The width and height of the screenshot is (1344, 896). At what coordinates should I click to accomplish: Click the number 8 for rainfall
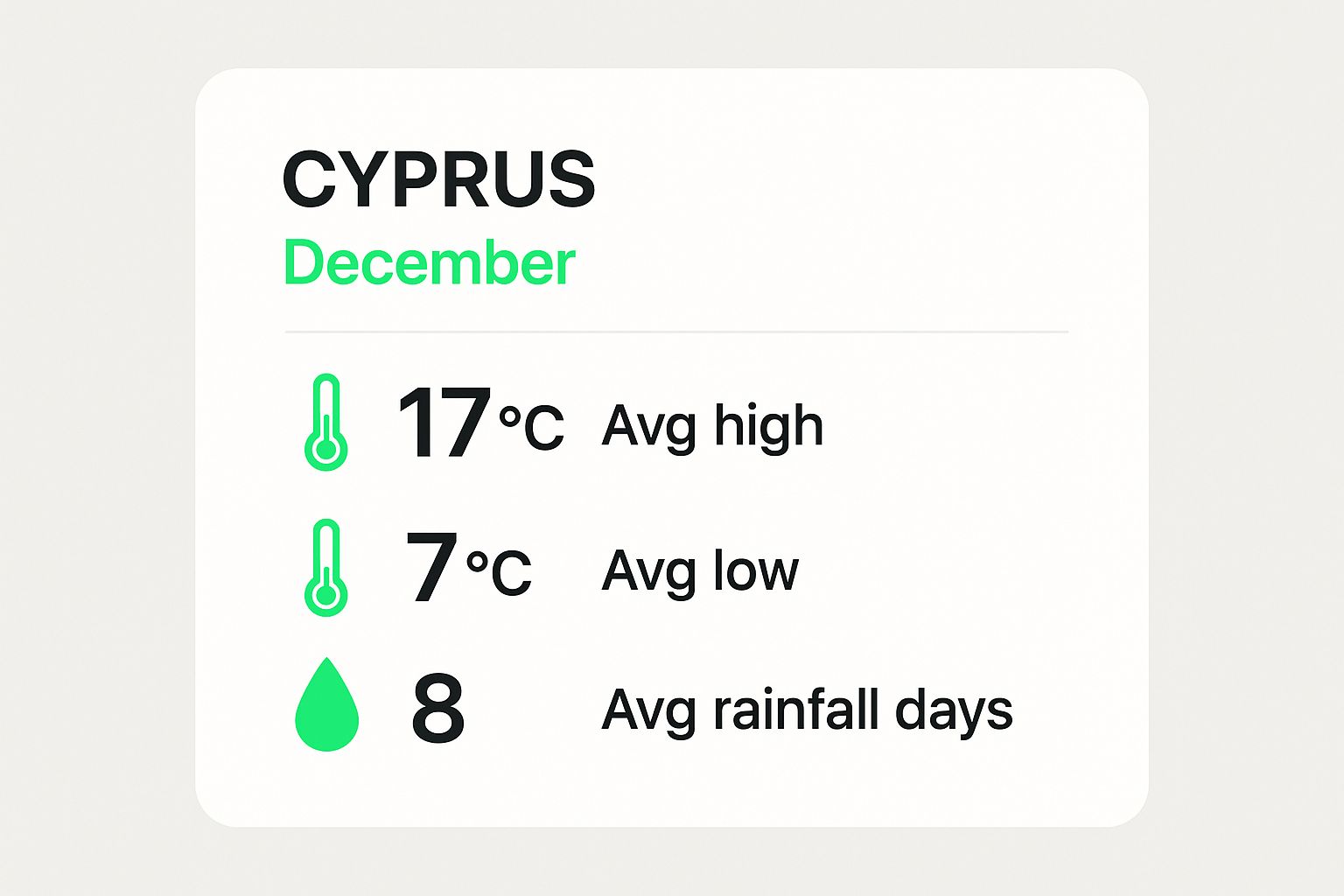click(x=438, y=709)
